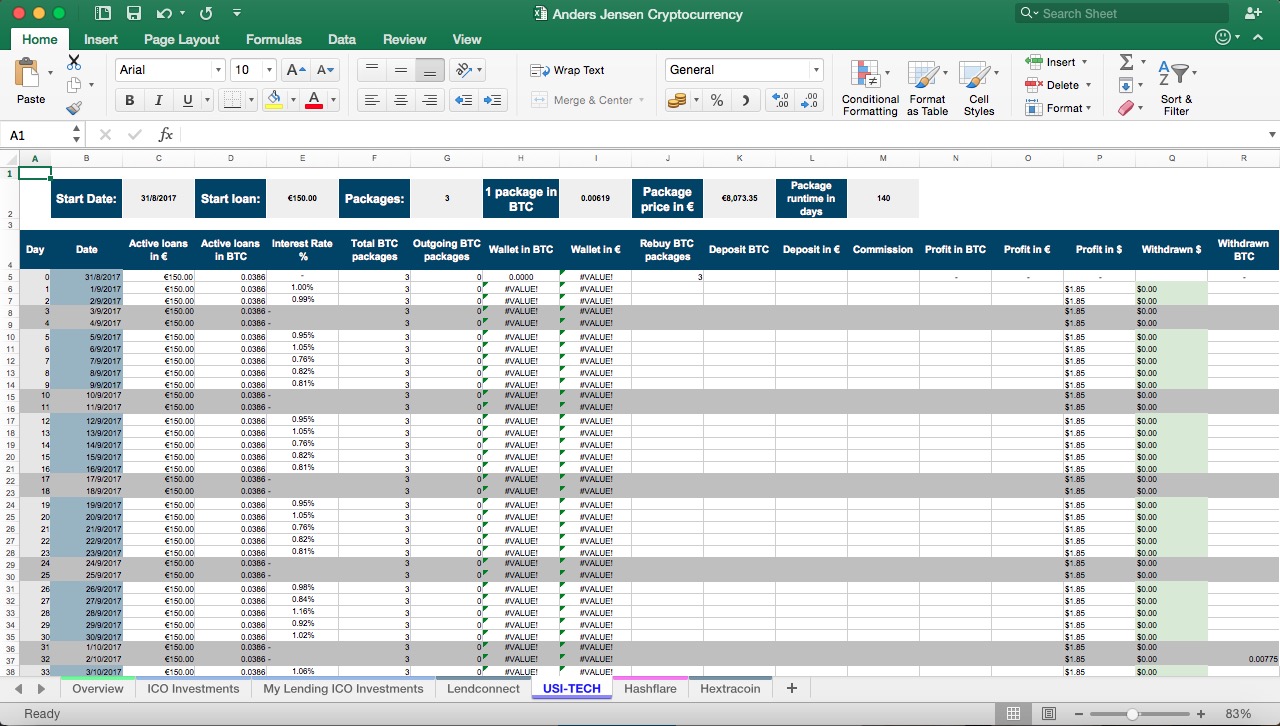Toggle Underline formatting
This screenshot has height=726, width=1280.
coord(187,100)
